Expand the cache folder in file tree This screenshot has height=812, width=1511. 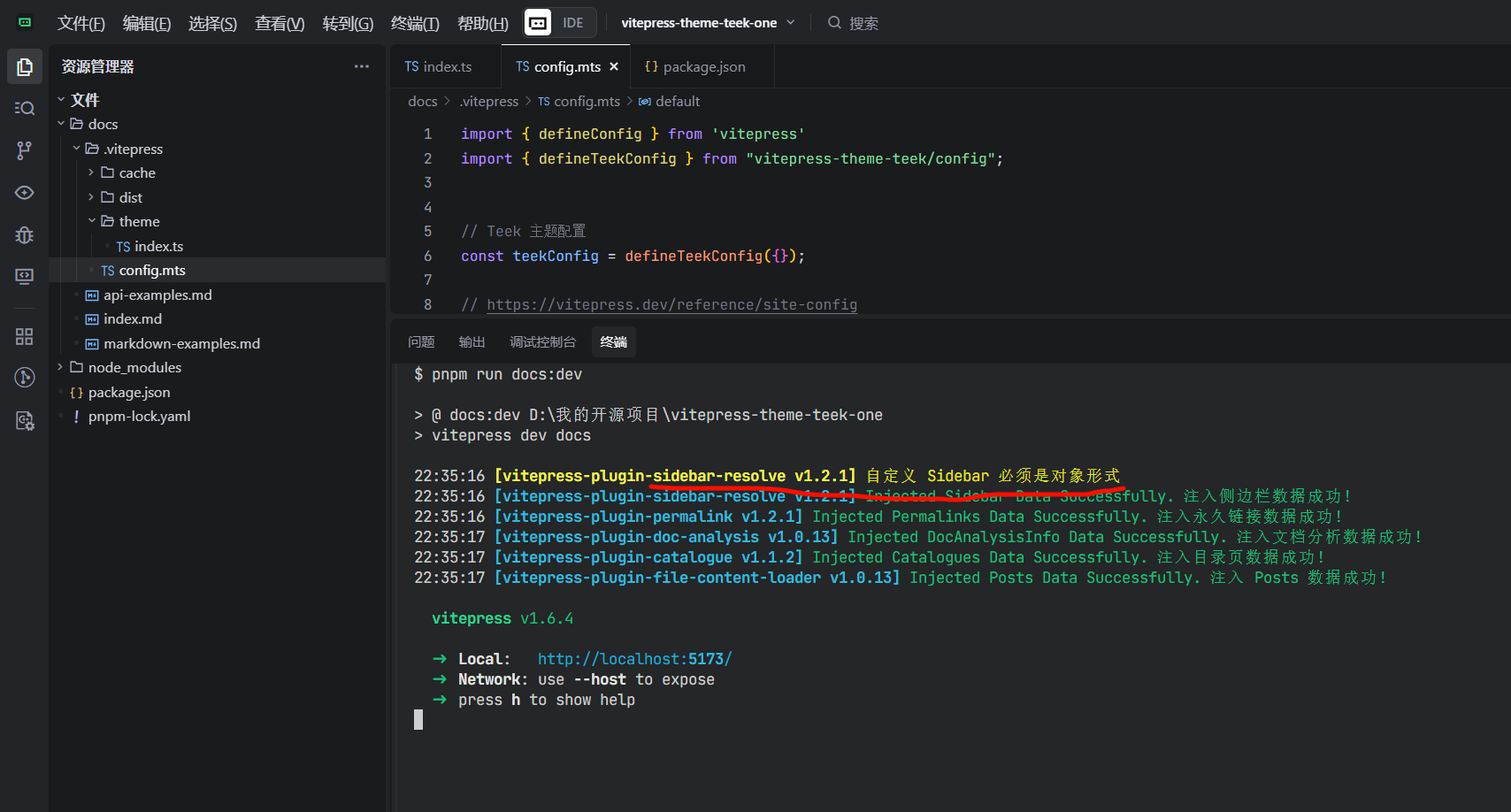(x=136, y=172)
